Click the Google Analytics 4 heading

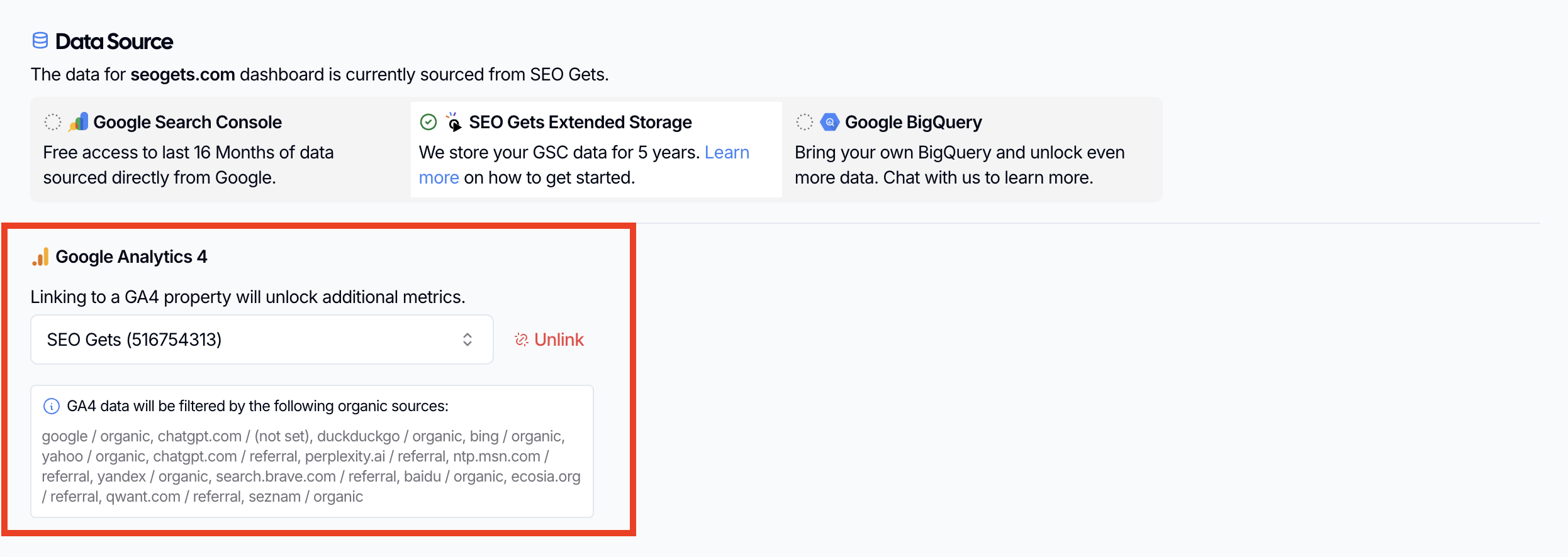tap(131, 256)
